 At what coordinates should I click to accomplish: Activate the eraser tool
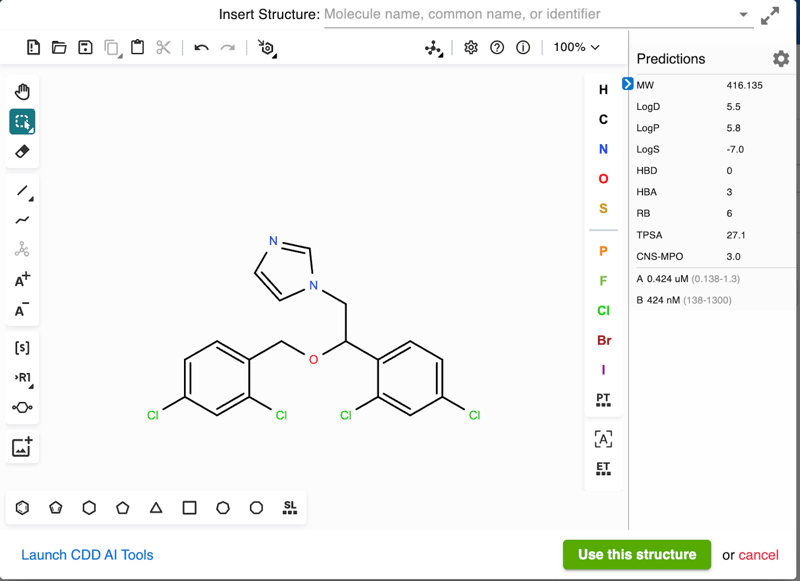[22, 152]
